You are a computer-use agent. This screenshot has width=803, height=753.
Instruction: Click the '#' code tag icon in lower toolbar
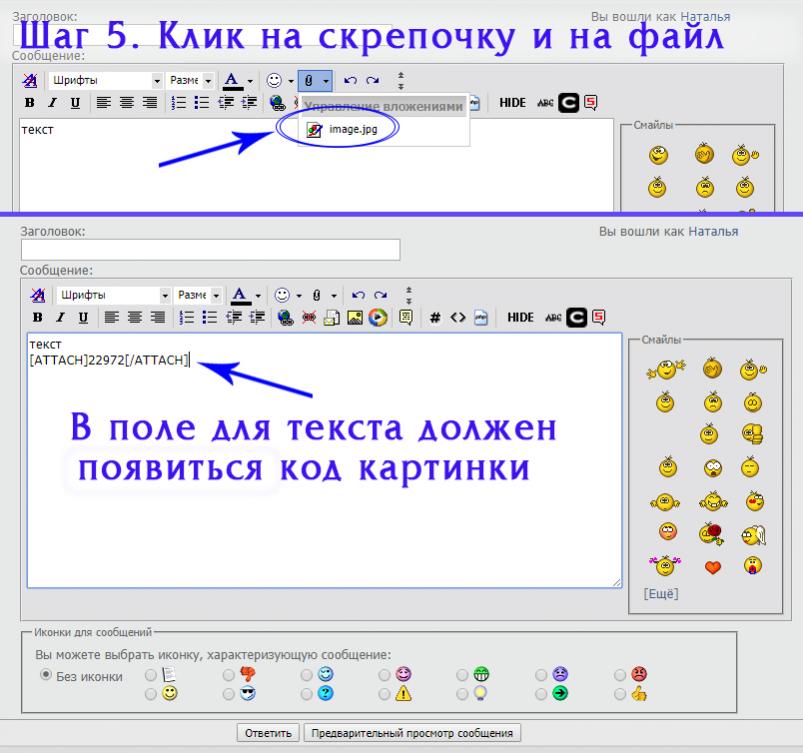(435, 317)
